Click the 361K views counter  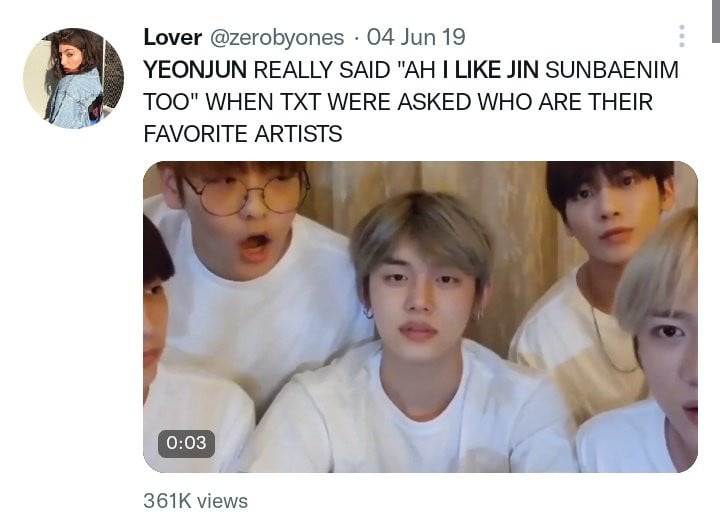(x=195, y=501)
